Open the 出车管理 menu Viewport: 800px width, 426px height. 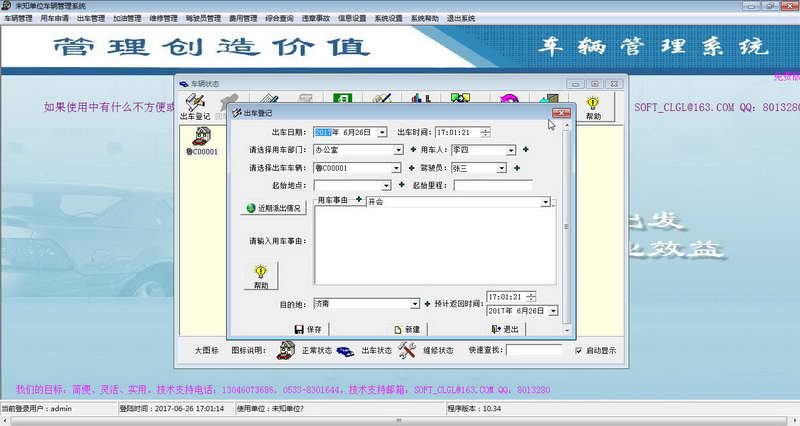(x=90, y=18)
